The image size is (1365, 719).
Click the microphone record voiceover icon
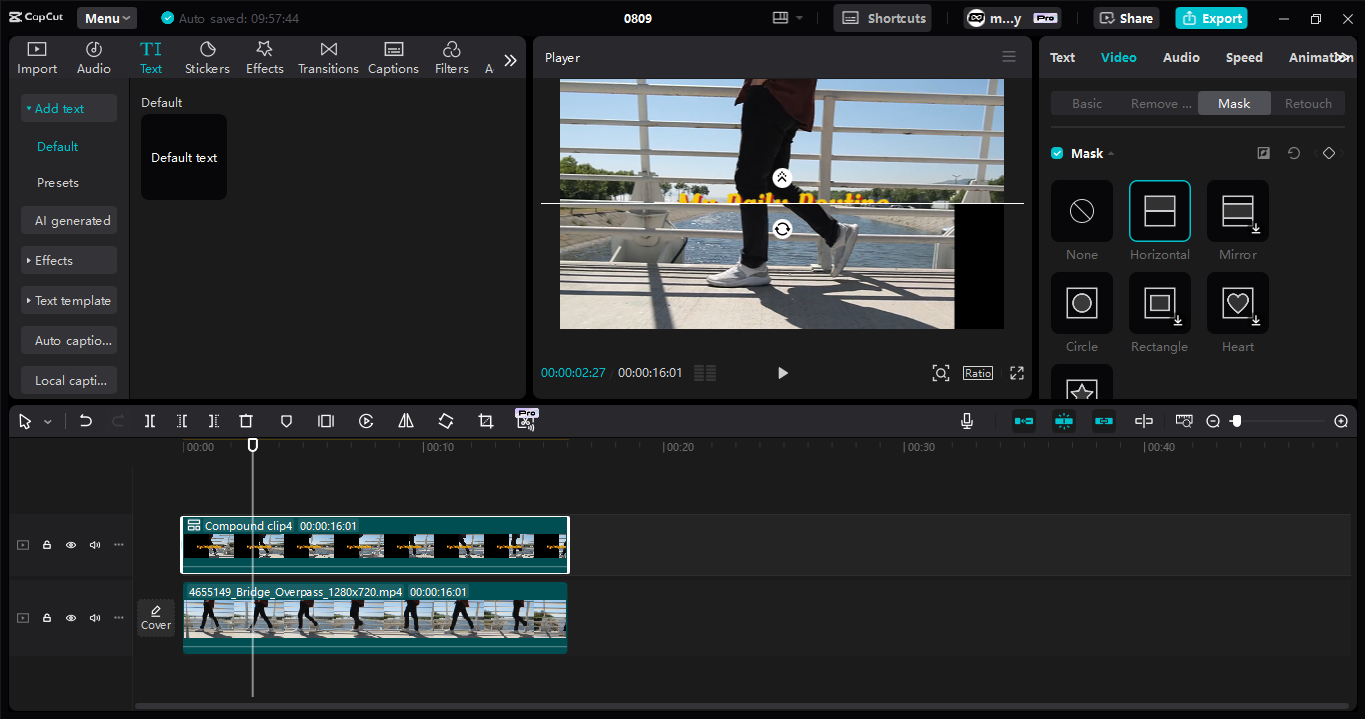point(967,421)
